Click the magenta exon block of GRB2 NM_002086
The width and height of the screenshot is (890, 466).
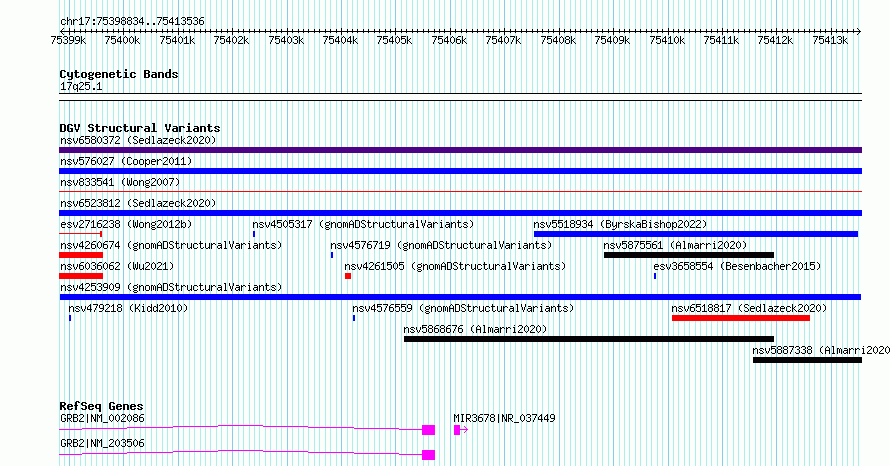coord(429,430)
